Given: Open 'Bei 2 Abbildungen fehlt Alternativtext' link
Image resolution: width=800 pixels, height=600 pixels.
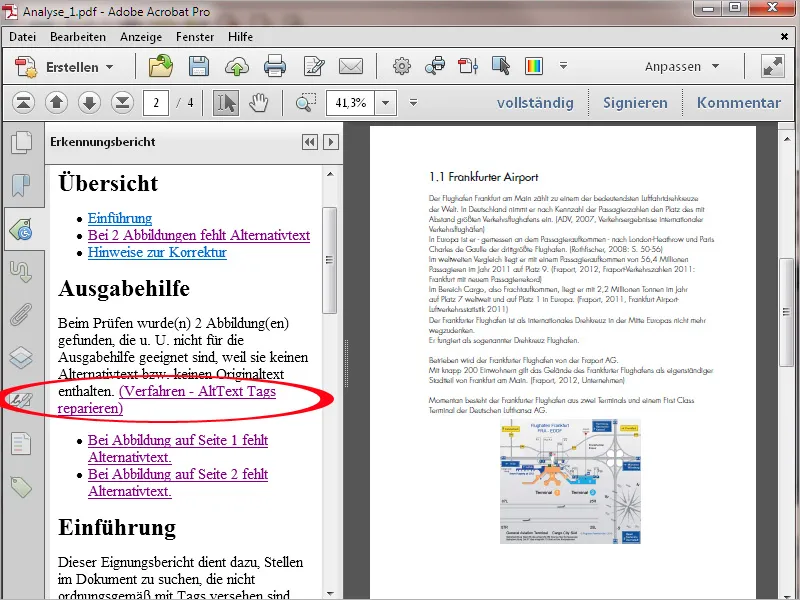Looking at the screenshot, I should tap(199, 235).
